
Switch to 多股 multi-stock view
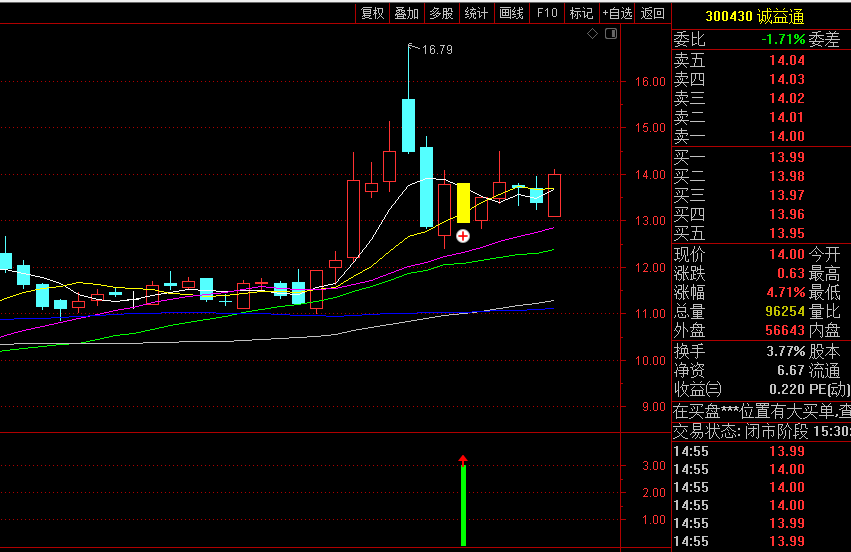click(x=441, y=13)
